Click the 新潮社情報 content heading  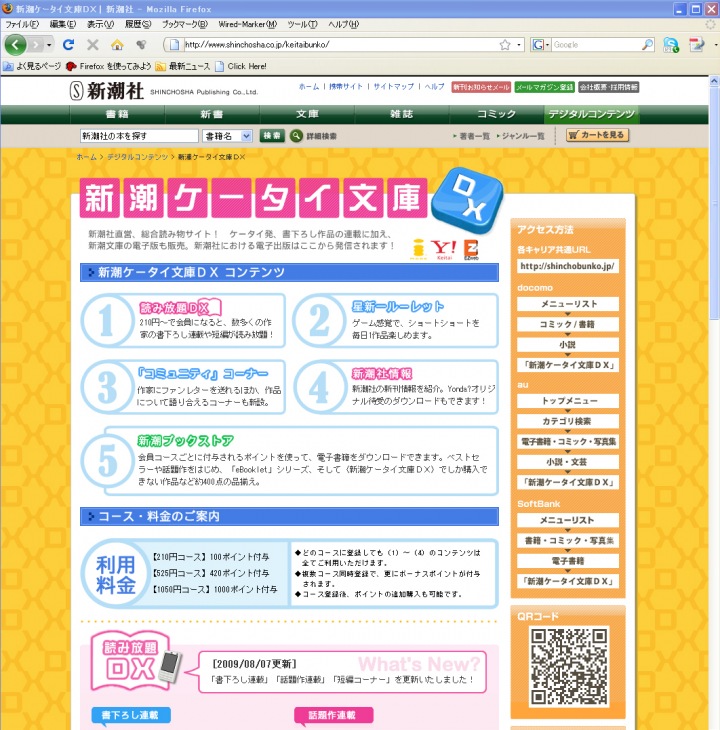[x=382, y=374]
